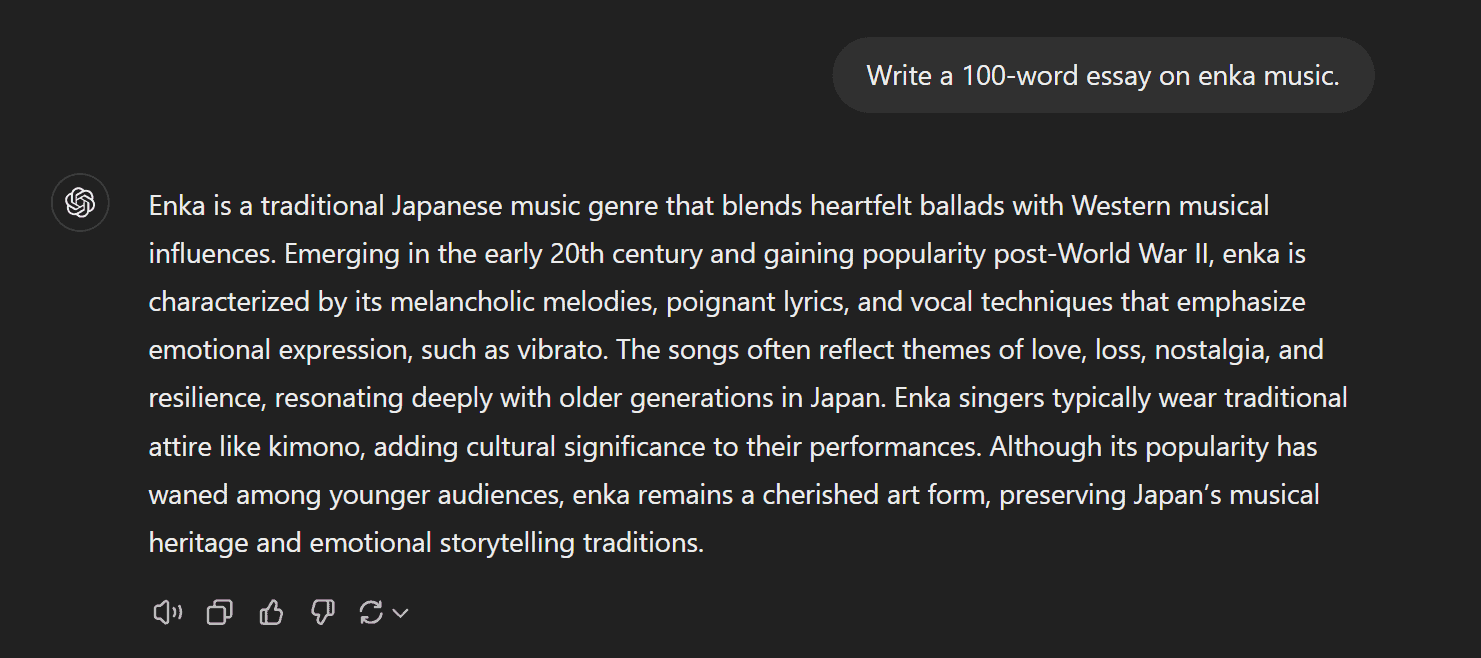Click the word "kimono" in the essay
1481x658 pixels.
(x=315, y=446)
